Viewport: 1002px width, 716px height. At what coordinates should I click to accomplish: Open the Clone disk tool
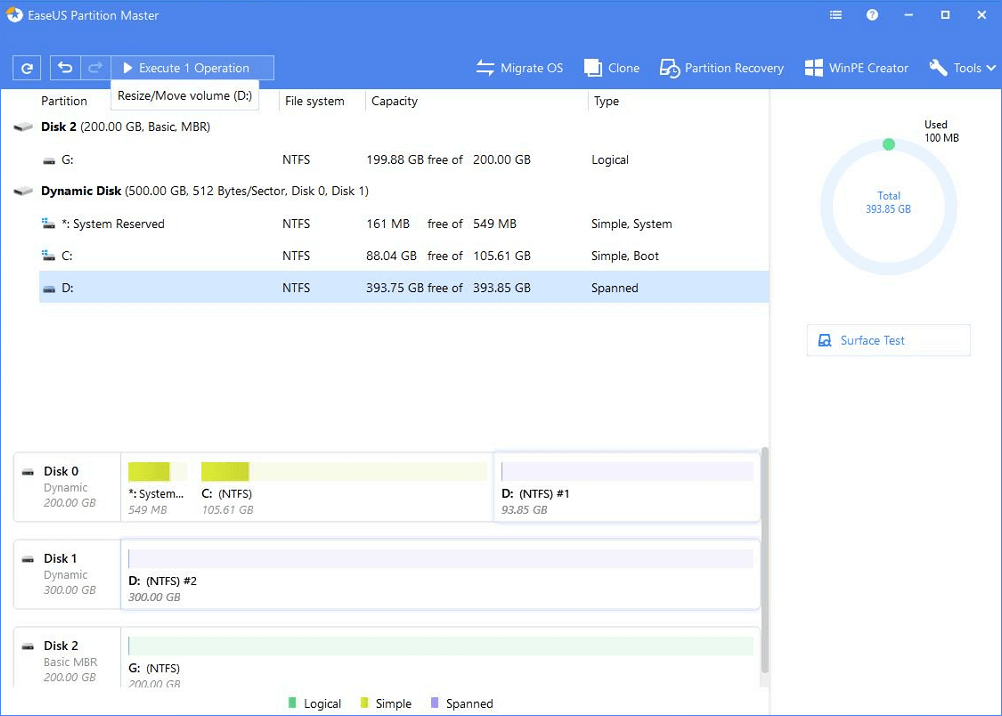click(x=612, y=68)
